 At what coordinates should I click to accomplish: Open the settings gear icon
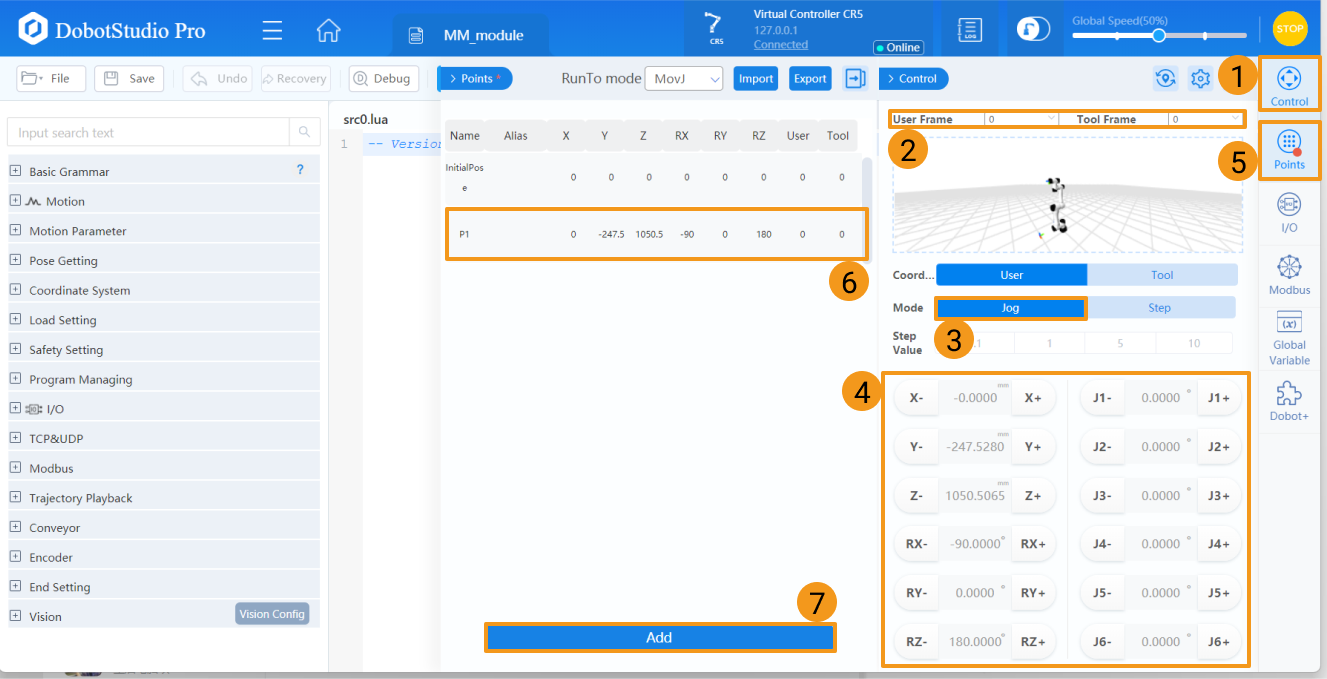(x=1200, y=79)
